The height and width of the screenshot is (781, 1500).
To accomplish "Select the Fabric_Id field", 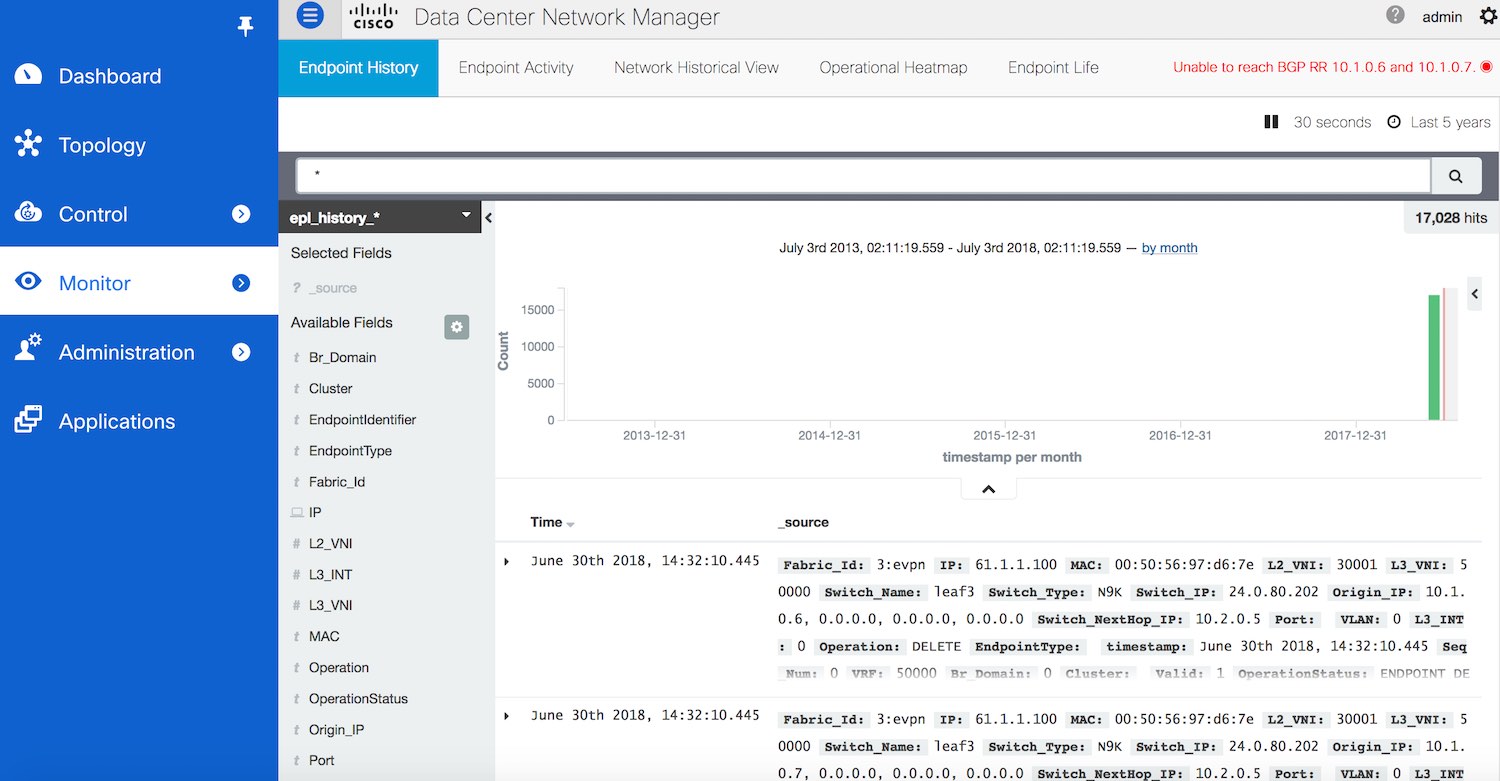I will pyautogui.click(x=337, y=481).
